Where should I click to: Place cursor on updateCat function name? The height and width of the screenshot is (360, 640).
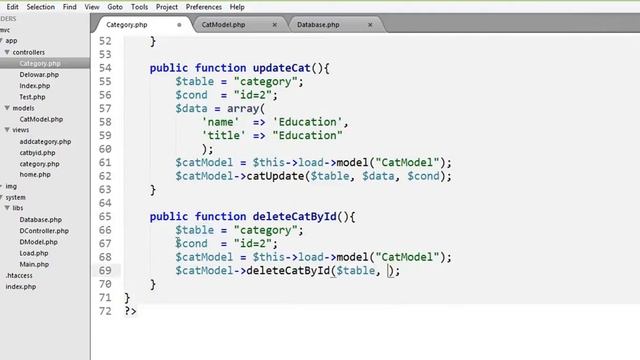tap(282, 68)
